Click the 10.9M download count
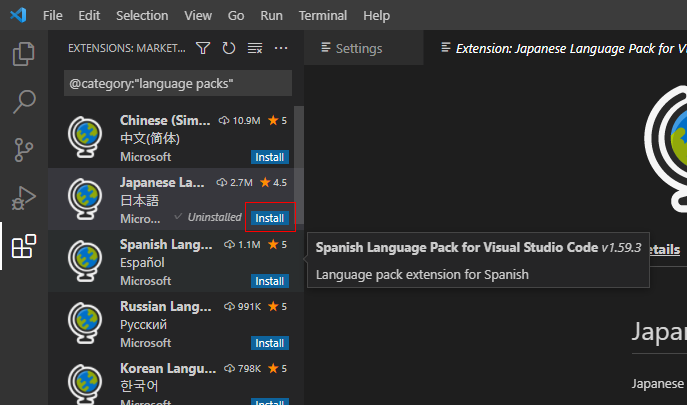The height and width of the screenshot is (405, 687). pos(240,121)
